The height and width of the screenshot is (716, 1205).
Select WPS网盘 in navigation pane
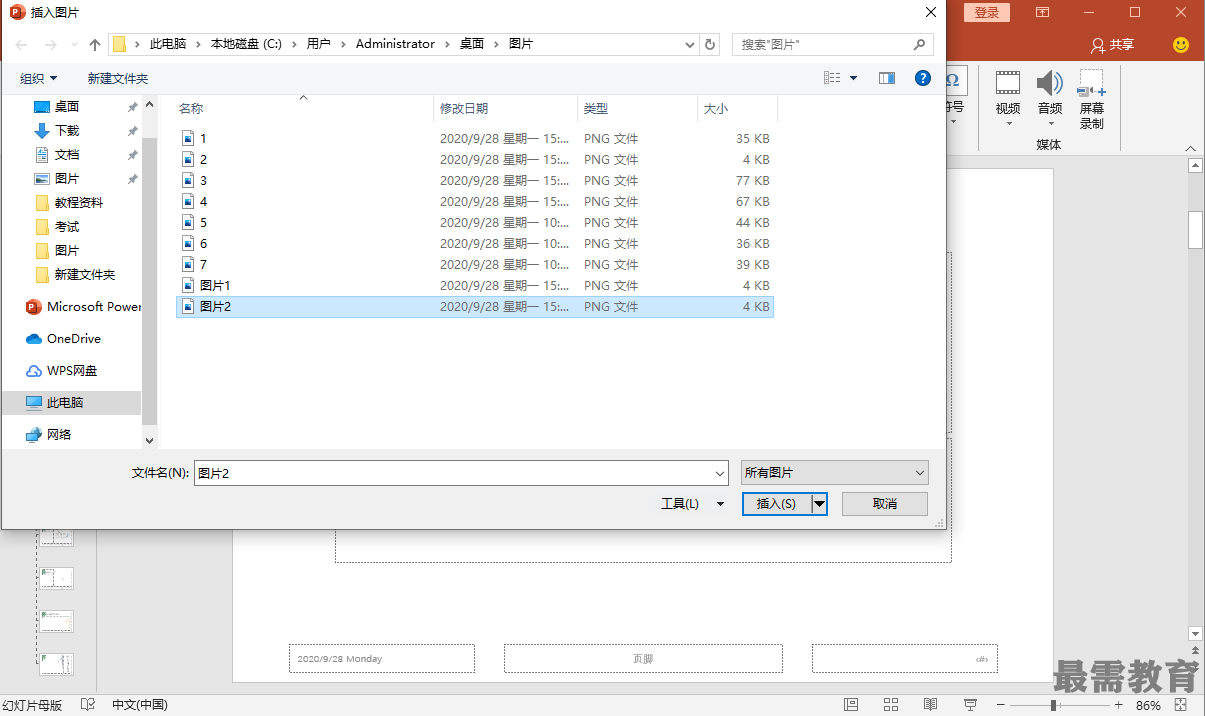pyautogui.click(x=72, y=371)
